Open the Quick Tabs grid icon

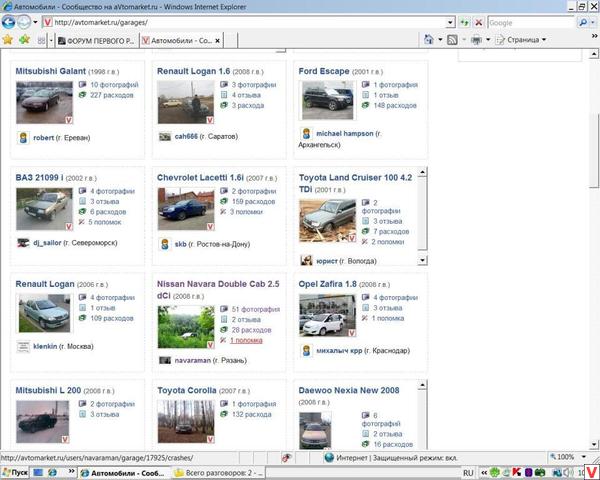coord(41,40)
